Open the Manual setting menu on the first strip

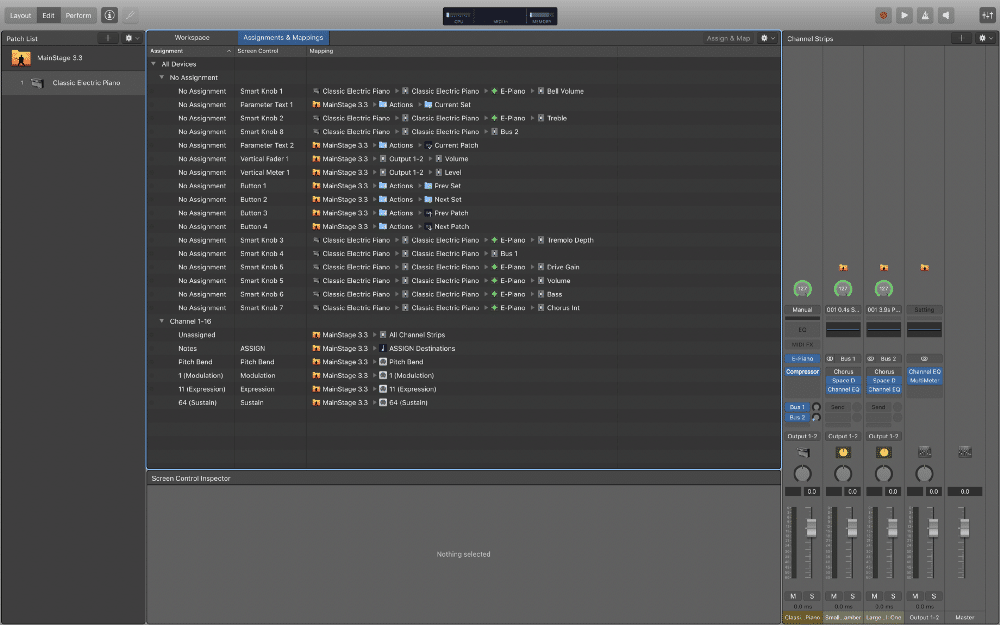point(802,310)
